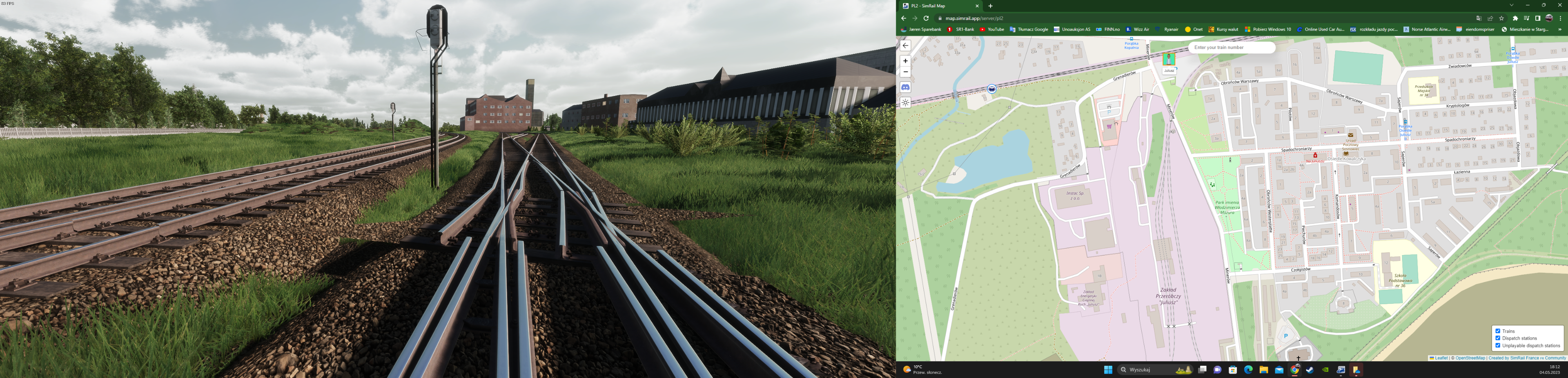1568x378 pixels.
Task: Open the Discord link on the map
Action: click(x=906, y=87)
